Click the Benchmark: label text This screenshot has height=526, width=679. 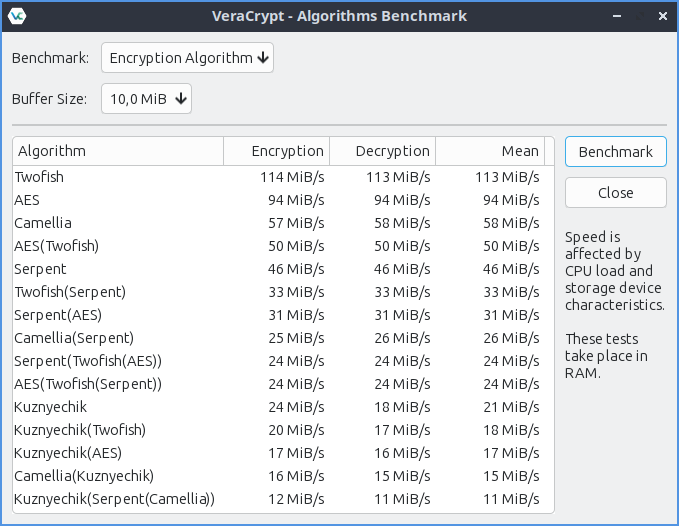[50, 58]
